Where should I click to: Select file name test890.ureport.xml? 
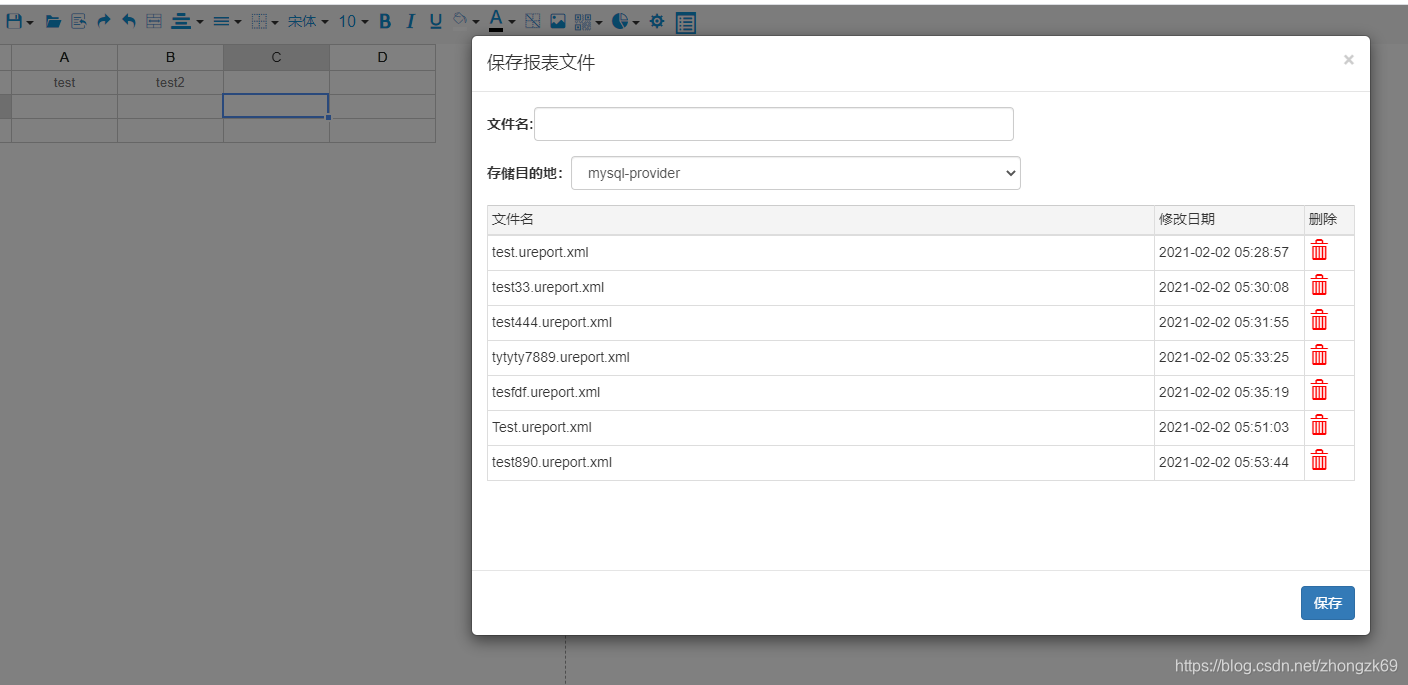[552, 462]
